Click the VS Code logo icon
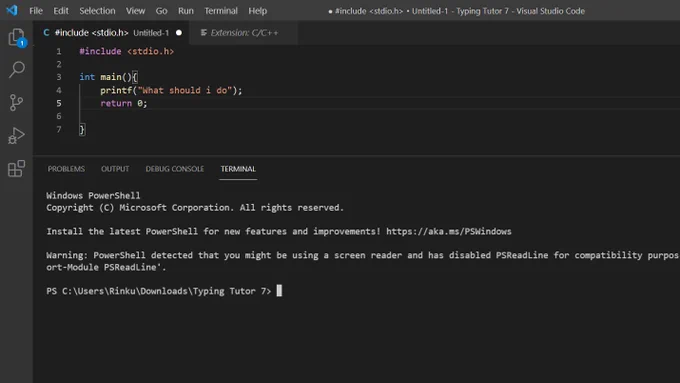Viewport: 680px width, 383px height. (x=12, y=10)
